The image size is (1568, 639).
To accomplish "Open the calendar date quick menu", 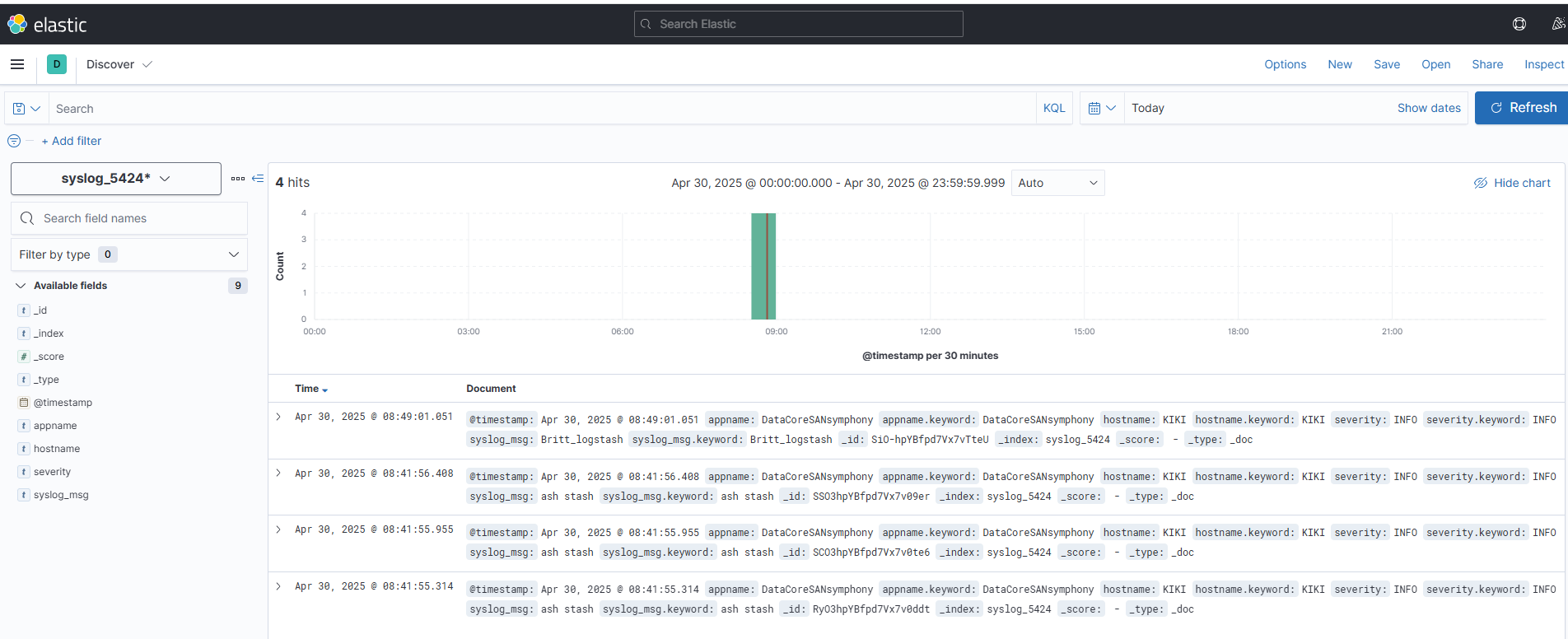I will click(x=1101, y=109).
